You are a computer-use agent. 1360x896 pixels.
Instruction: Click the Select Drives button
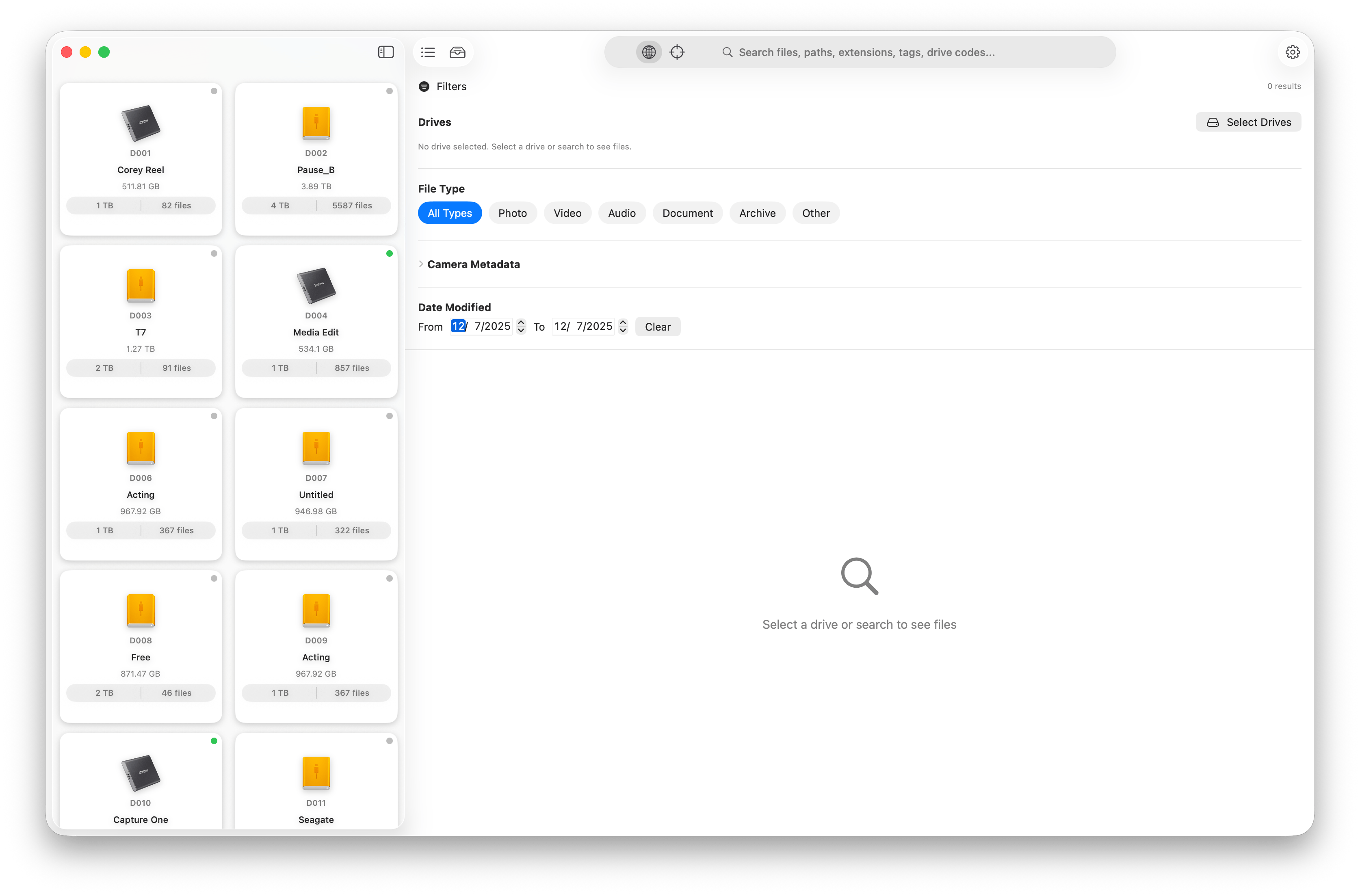tap(1249, 122)
